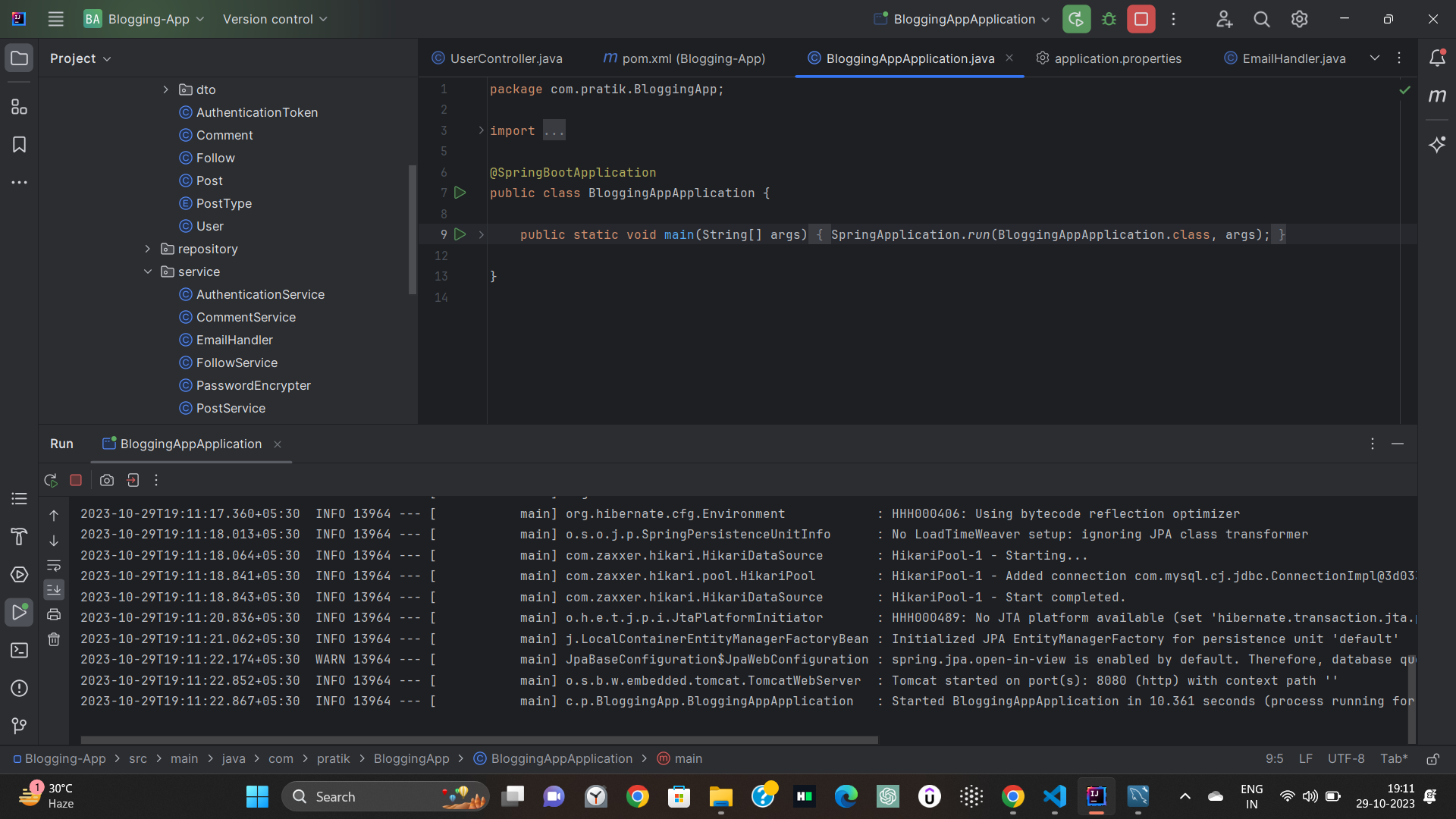
Task: Click the 9:5 caret position indicator
Action: click(1275, 758)
